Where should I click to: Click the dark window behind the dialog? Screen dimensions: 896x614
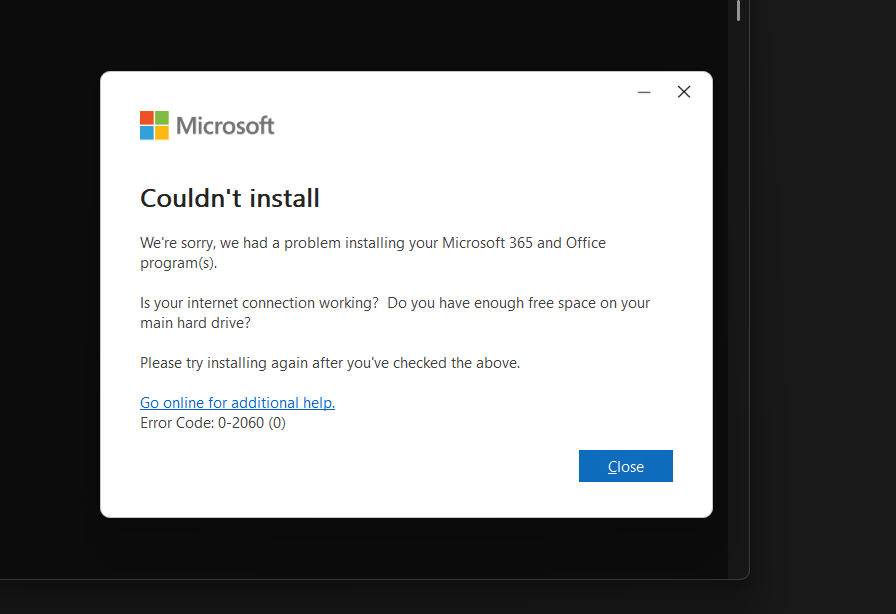click(50, 300)
